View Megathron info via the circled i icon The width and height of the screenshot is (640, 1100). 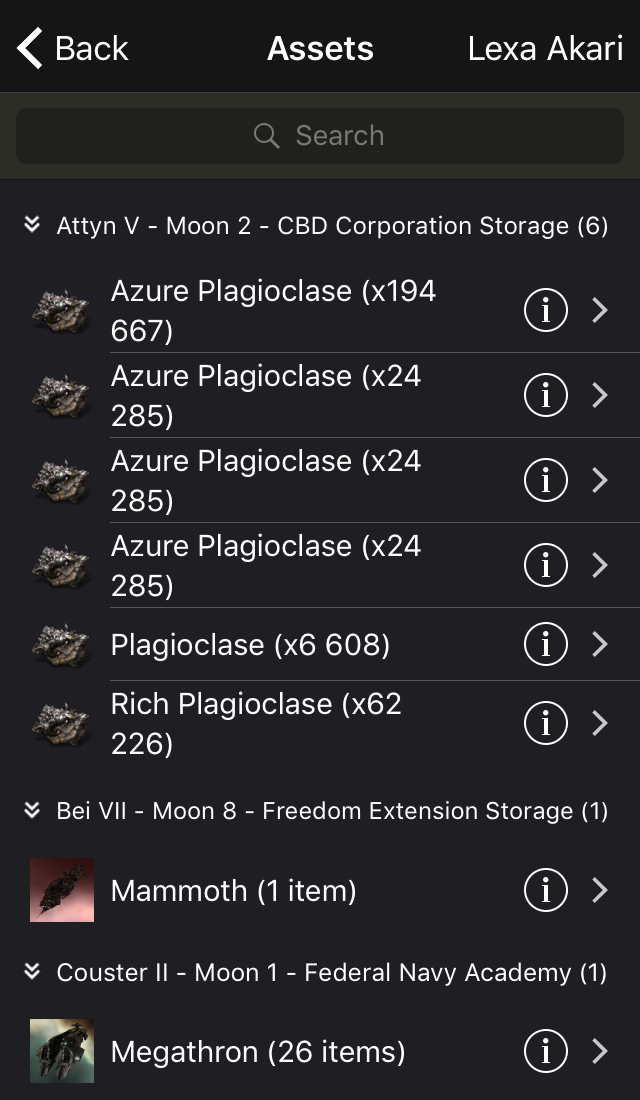(x=546, y=1051)
